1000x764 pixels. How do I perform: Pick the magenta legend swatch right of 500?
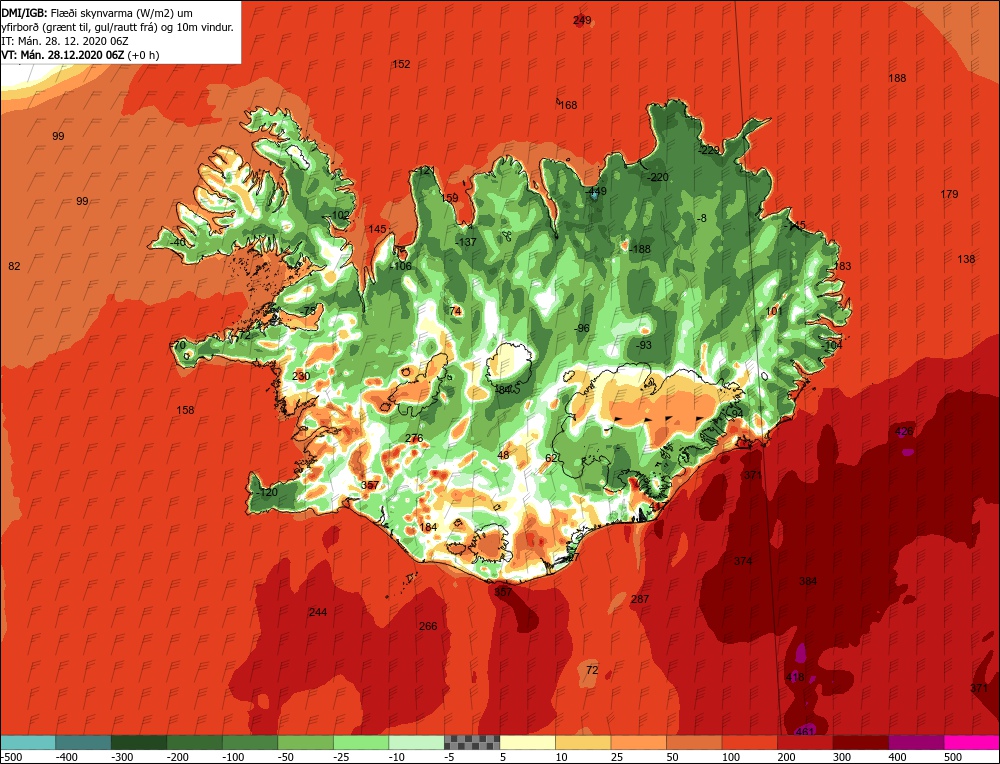coord(972,742)
